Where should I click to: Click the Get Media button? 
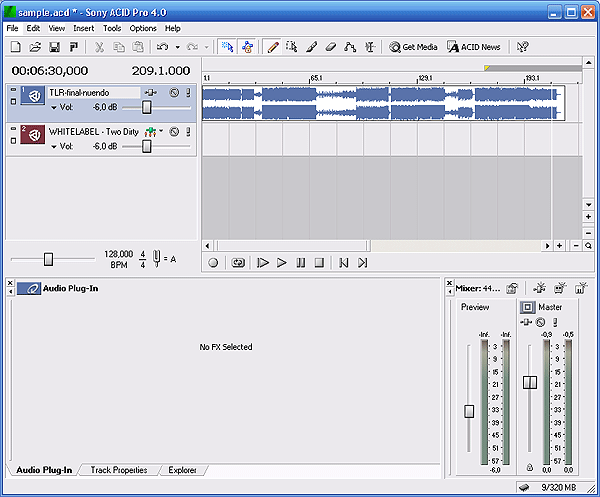pos(413,46)
